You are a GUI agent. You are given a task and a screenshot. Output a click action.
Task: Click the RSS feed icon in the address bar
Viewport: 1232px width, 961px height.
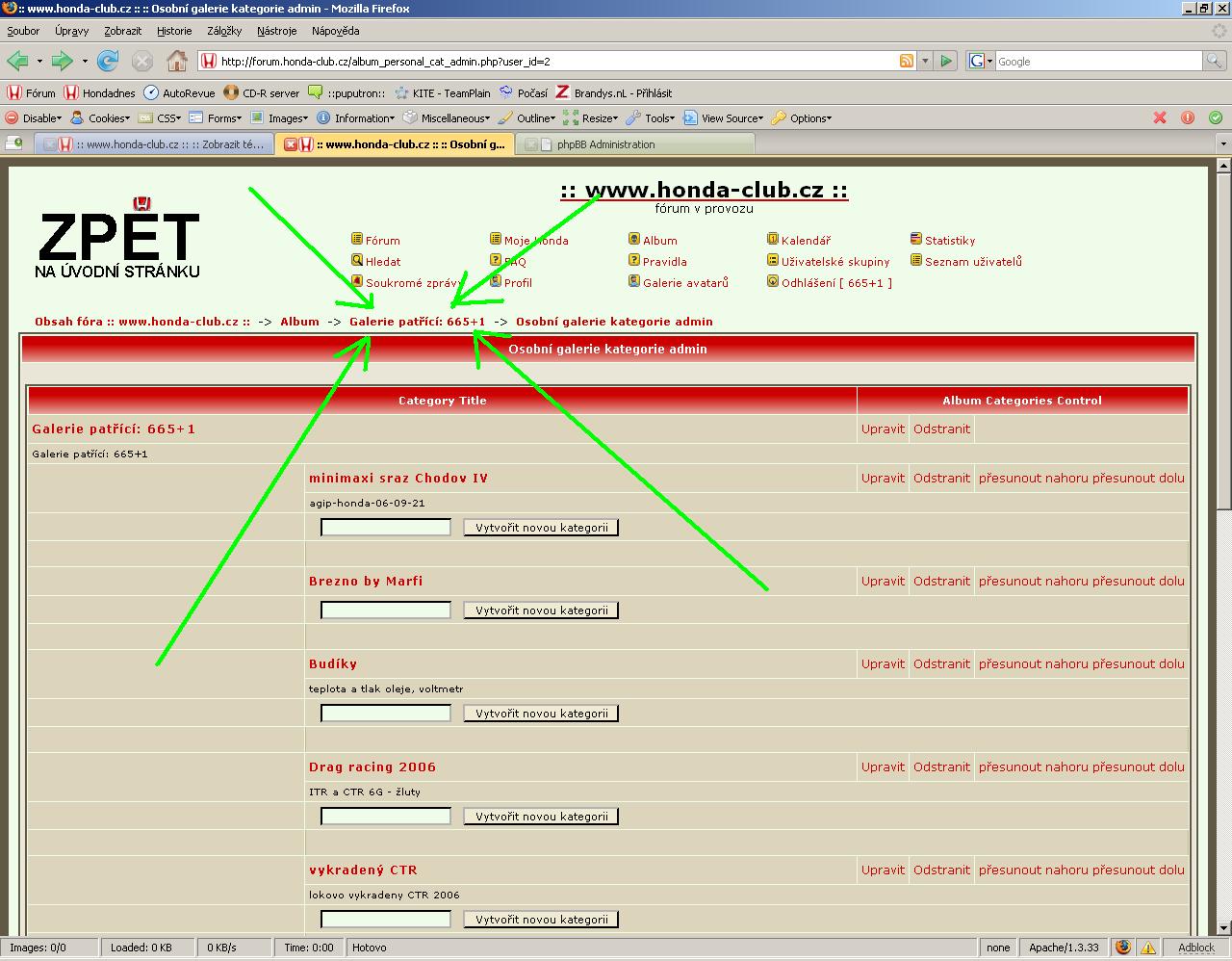906,62
